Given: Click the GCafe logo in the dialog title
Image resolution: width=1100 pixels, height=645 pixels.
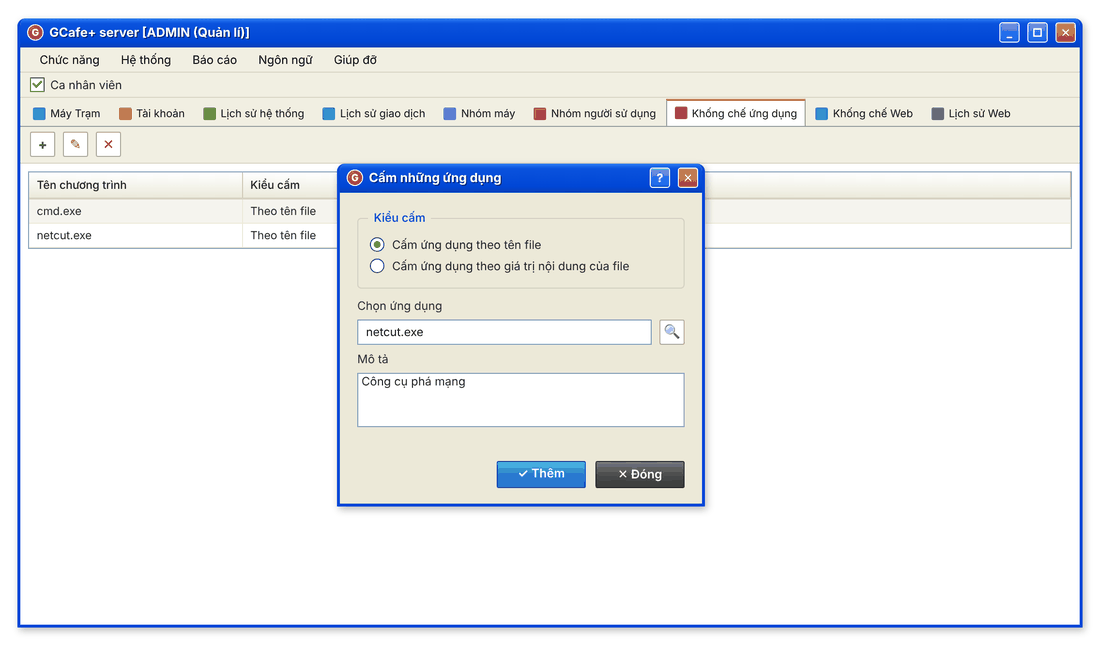Looking at the screenshot, I should tap(355, 178).
